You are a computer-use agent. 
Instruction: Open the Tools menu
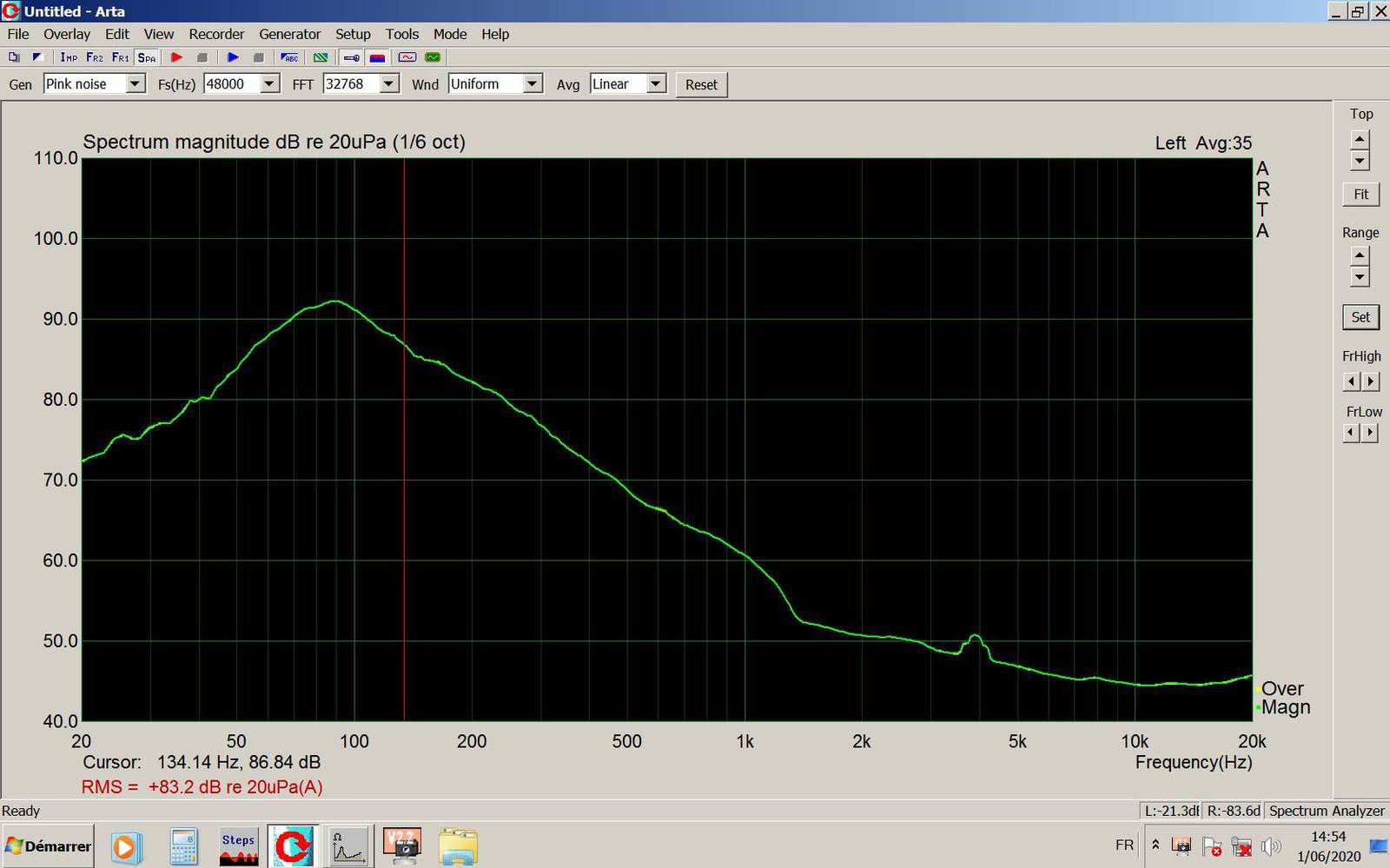coord(402,34)
